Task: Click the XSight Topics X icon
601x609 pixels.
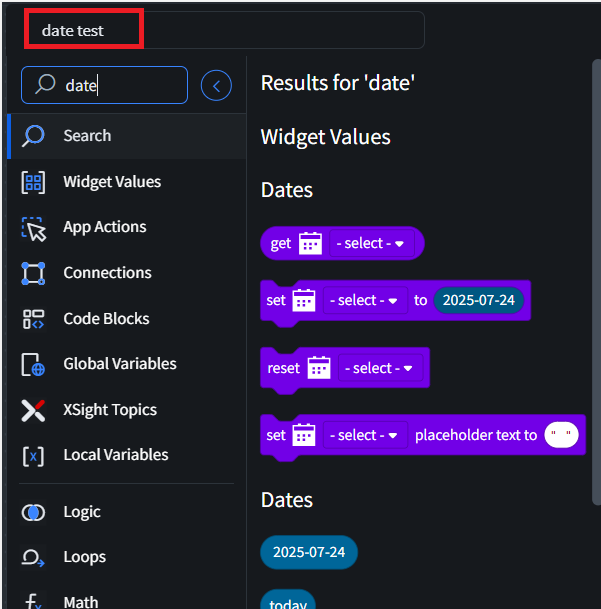Action: tap(34, 410)
